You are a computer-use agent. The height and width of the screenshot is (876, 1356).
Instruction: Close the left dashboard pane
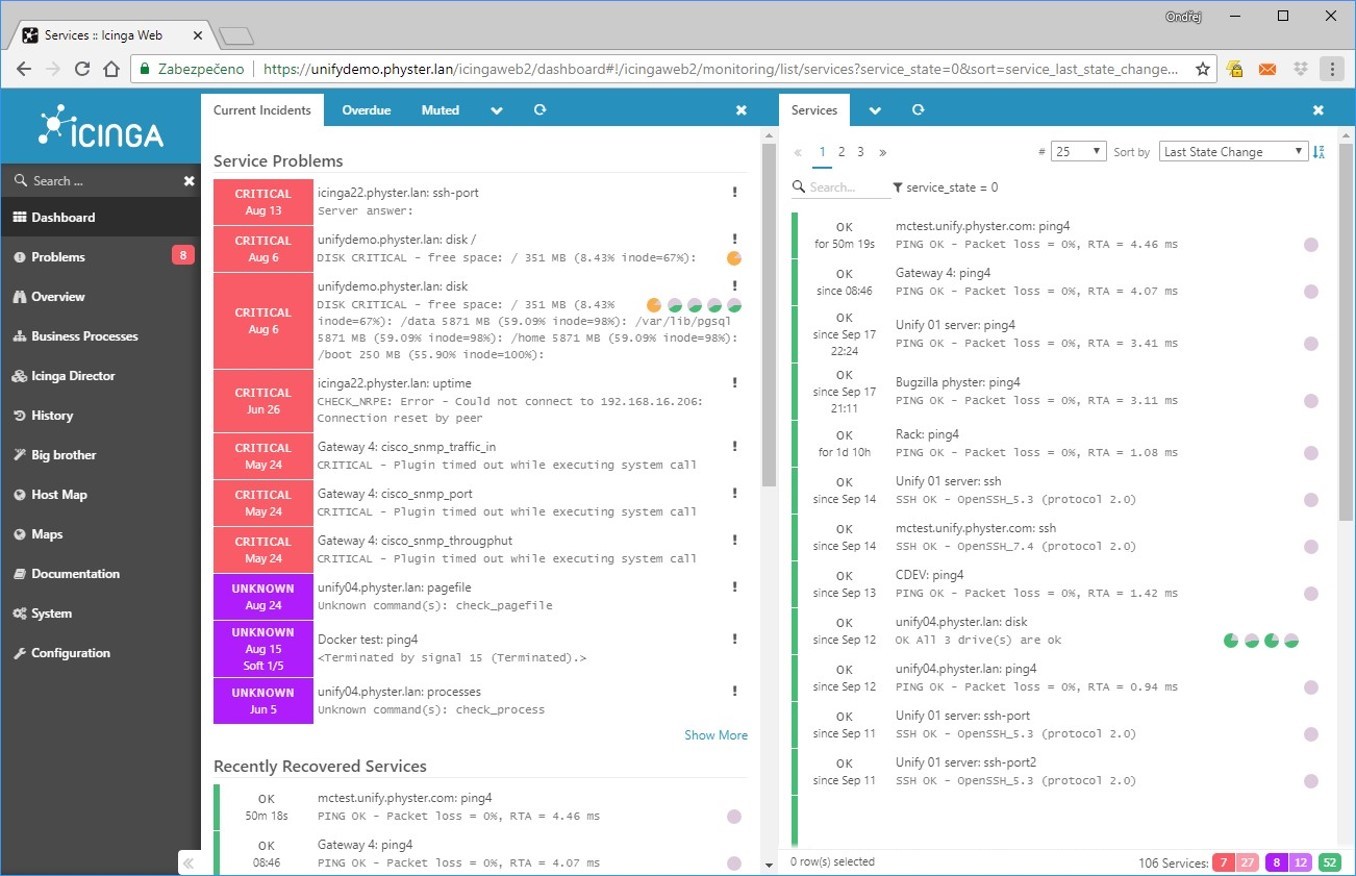coord(741,110)
